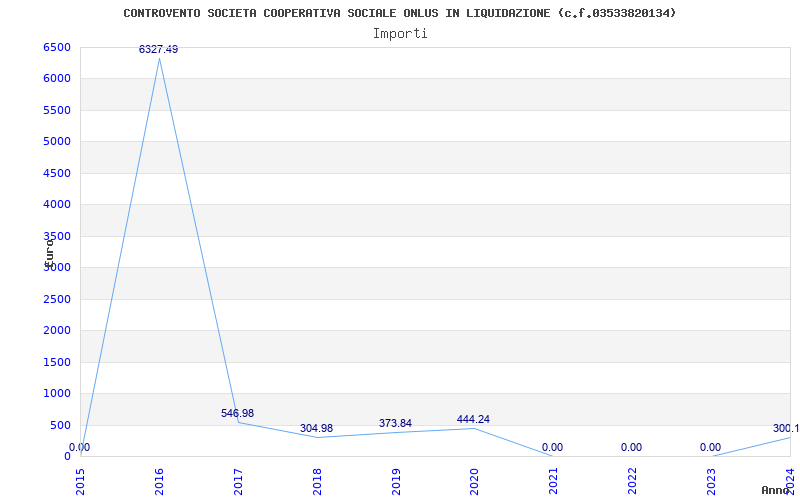Click the 0.00 label above 2015
Screen dimensions: 800x500
tap(80, 447)
